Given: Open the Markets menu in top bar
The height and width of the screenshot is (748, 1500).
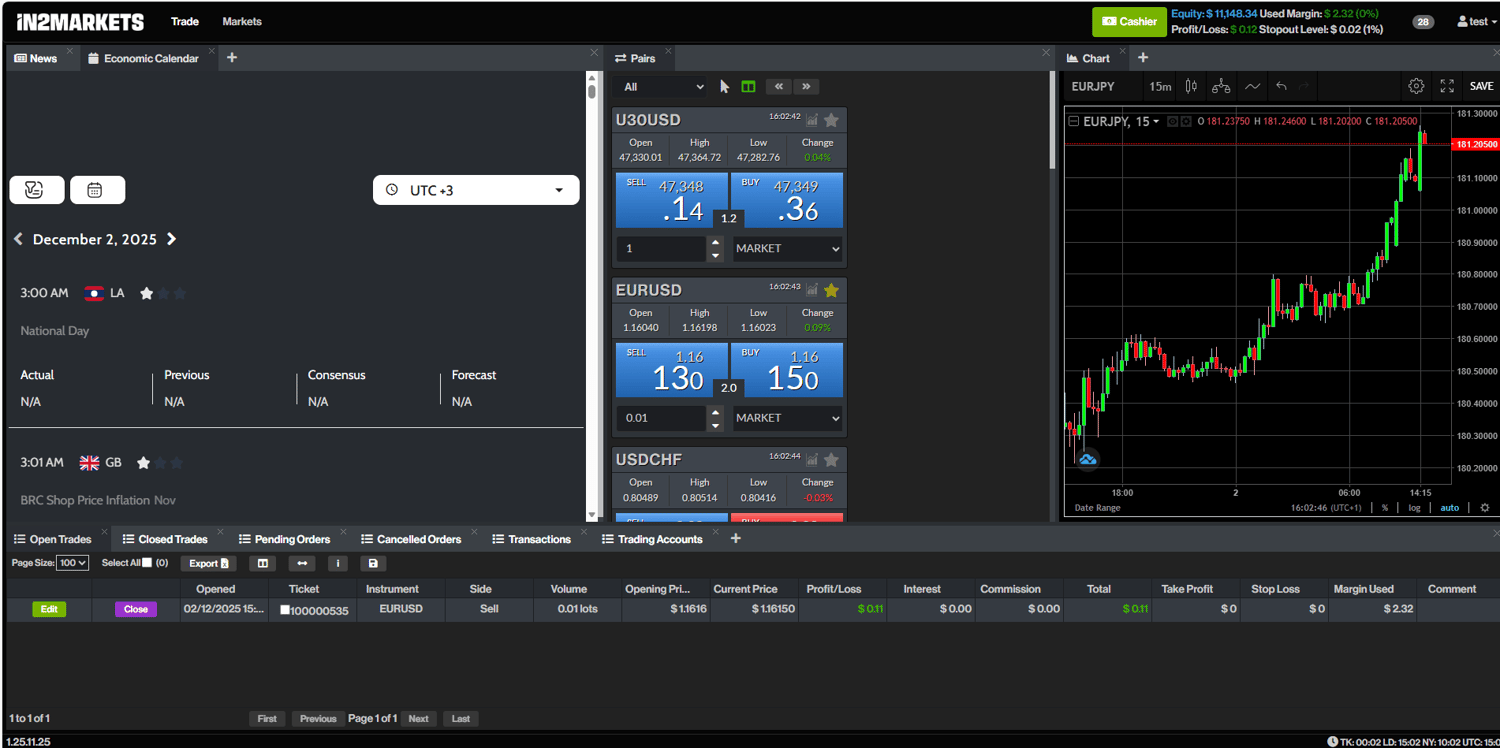Looking at the screenshot, I should [242, 21].
